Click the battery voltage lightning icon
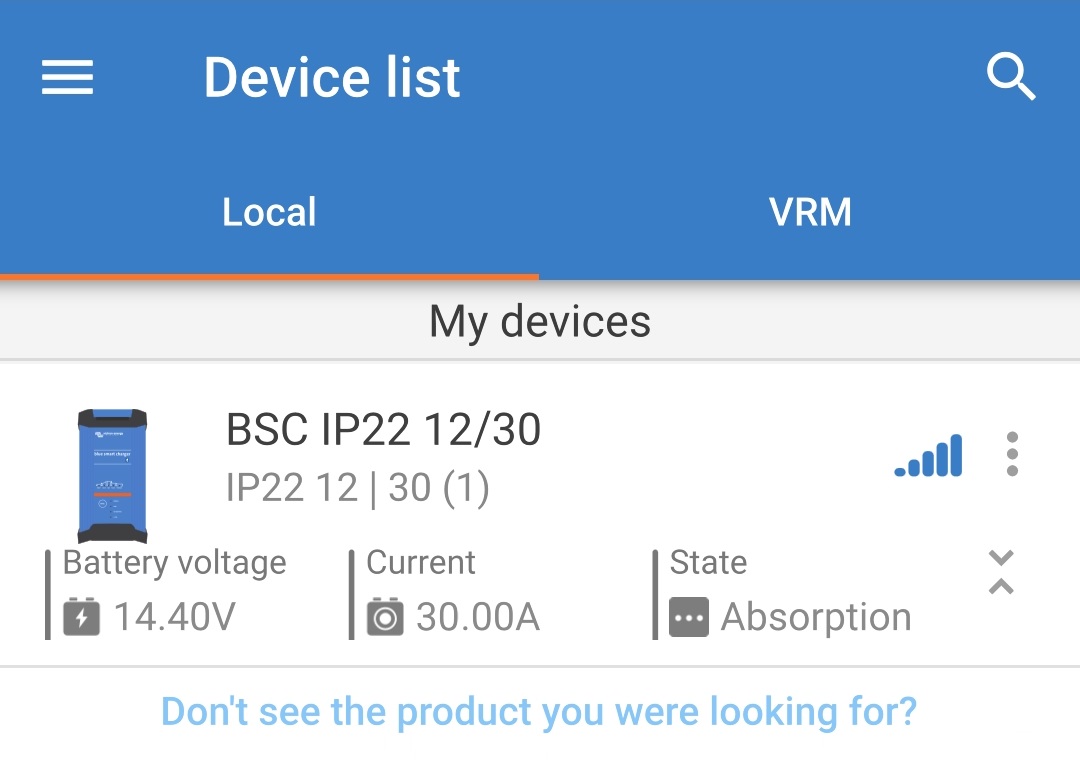The height and width of the screenshot is (760, 1080). pos(81,616)
